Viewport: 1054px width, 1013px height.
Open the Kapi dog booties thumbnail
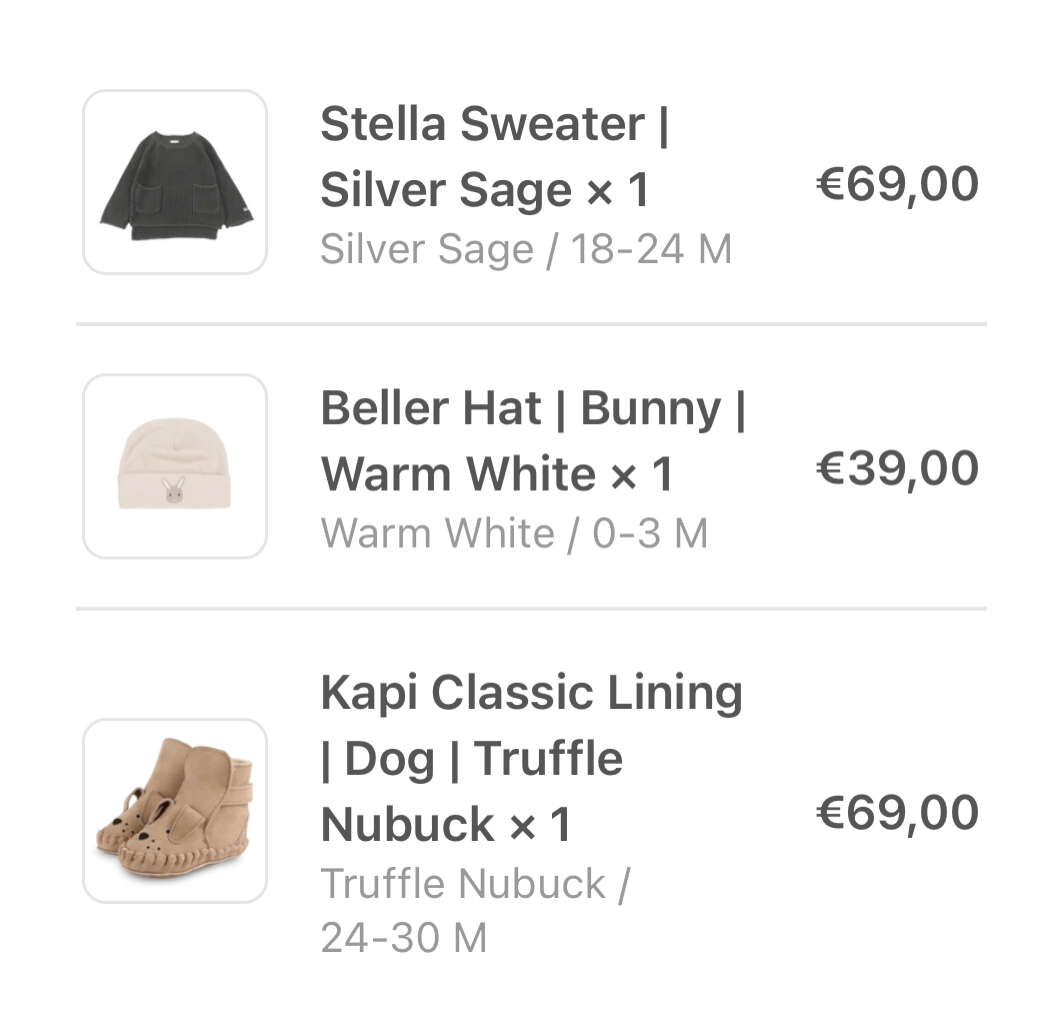point(175,811)
